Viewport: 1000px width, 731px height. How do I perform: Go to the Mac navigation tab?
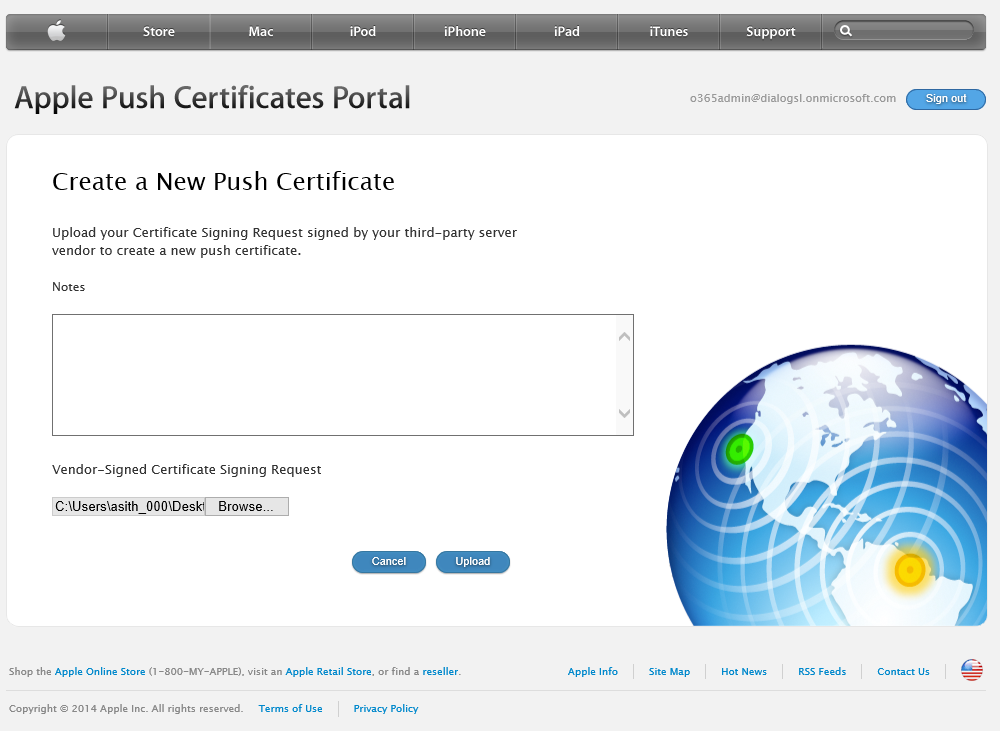coord(261,31)
